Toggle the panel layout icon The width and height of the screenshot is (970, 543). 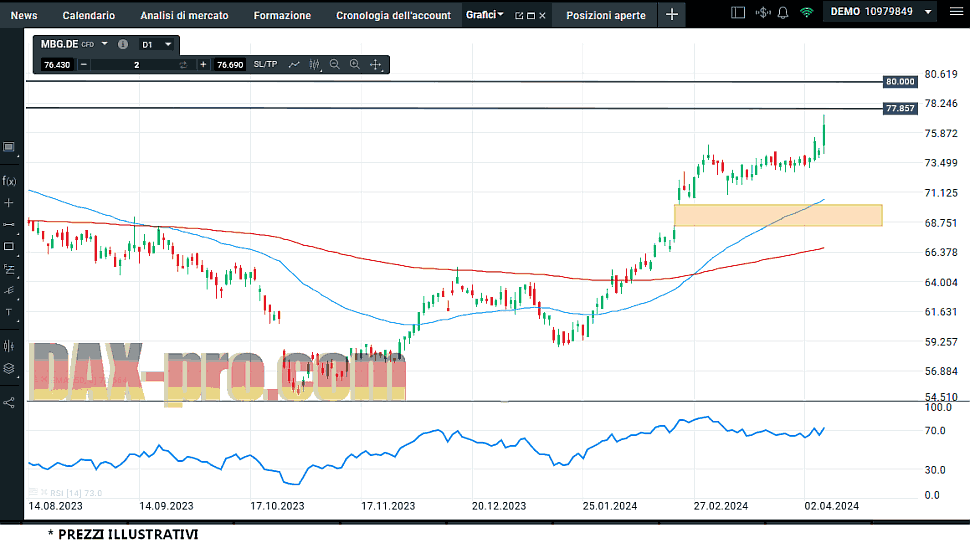pyautogui.click(x=737, y=12)
